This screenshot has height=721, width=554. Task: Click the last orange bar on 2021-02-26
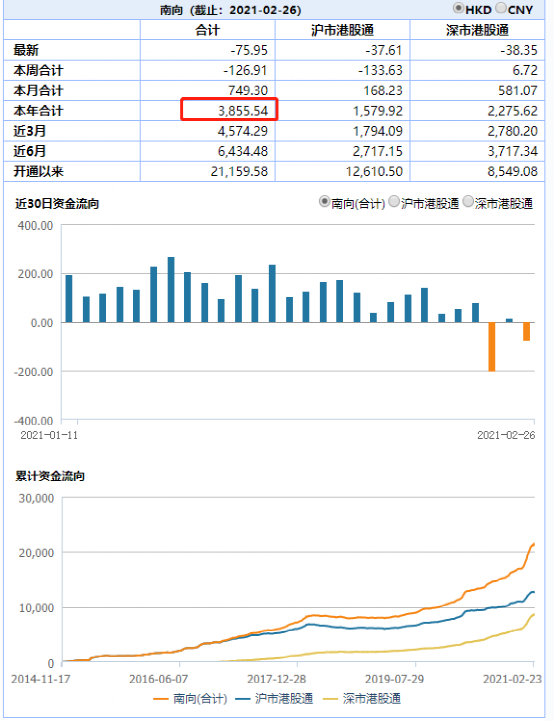pos(526,332)
